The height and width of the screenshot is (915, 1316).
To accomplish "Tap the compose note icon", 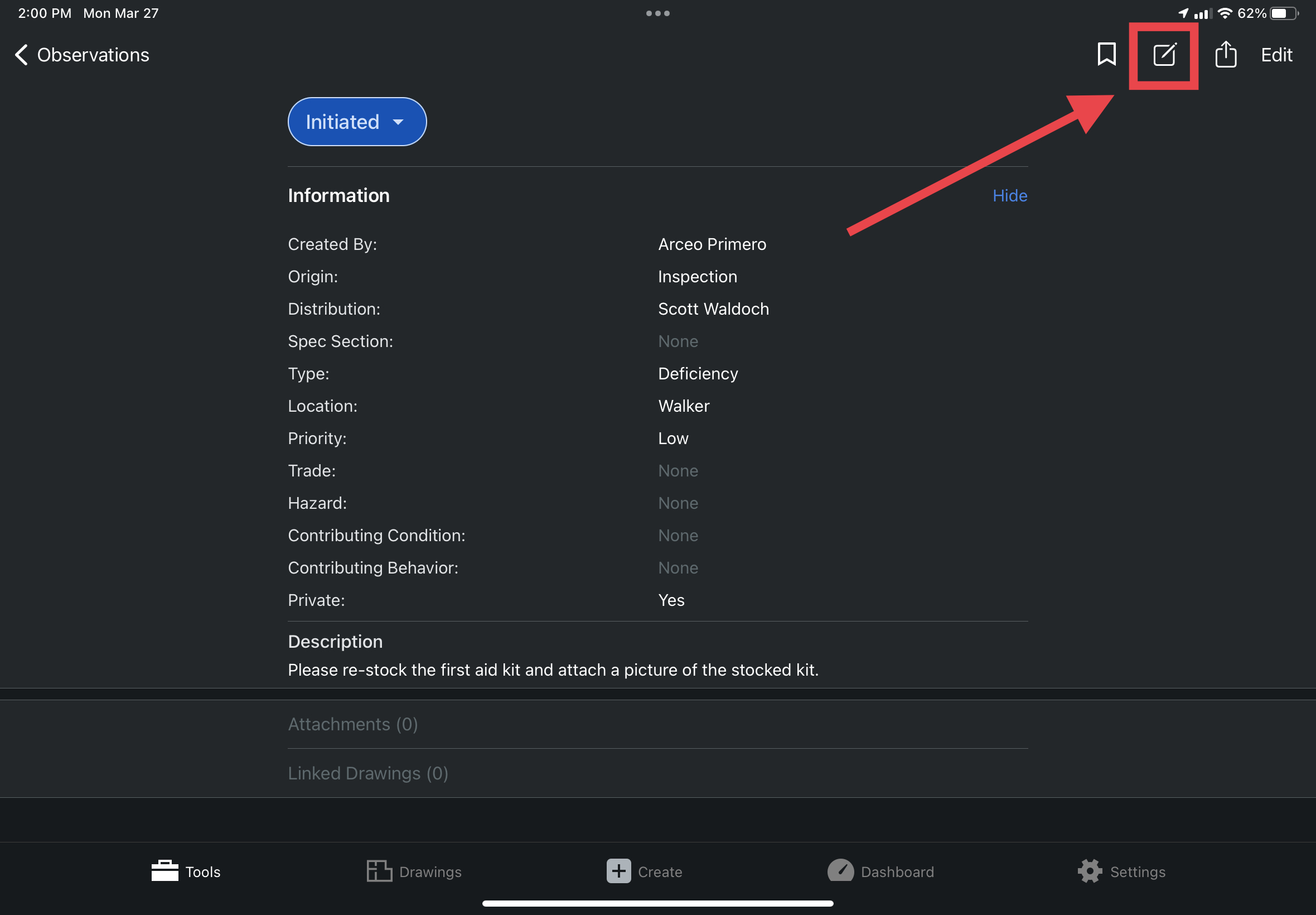I will [1164, 55].
